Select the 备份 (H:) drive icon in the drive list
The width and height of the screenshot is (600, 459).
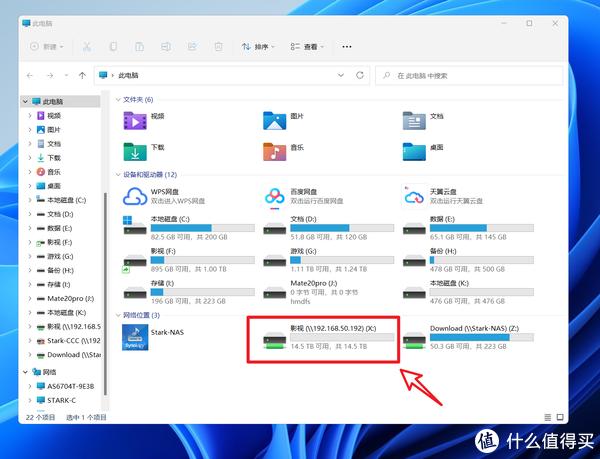(414, 260)
